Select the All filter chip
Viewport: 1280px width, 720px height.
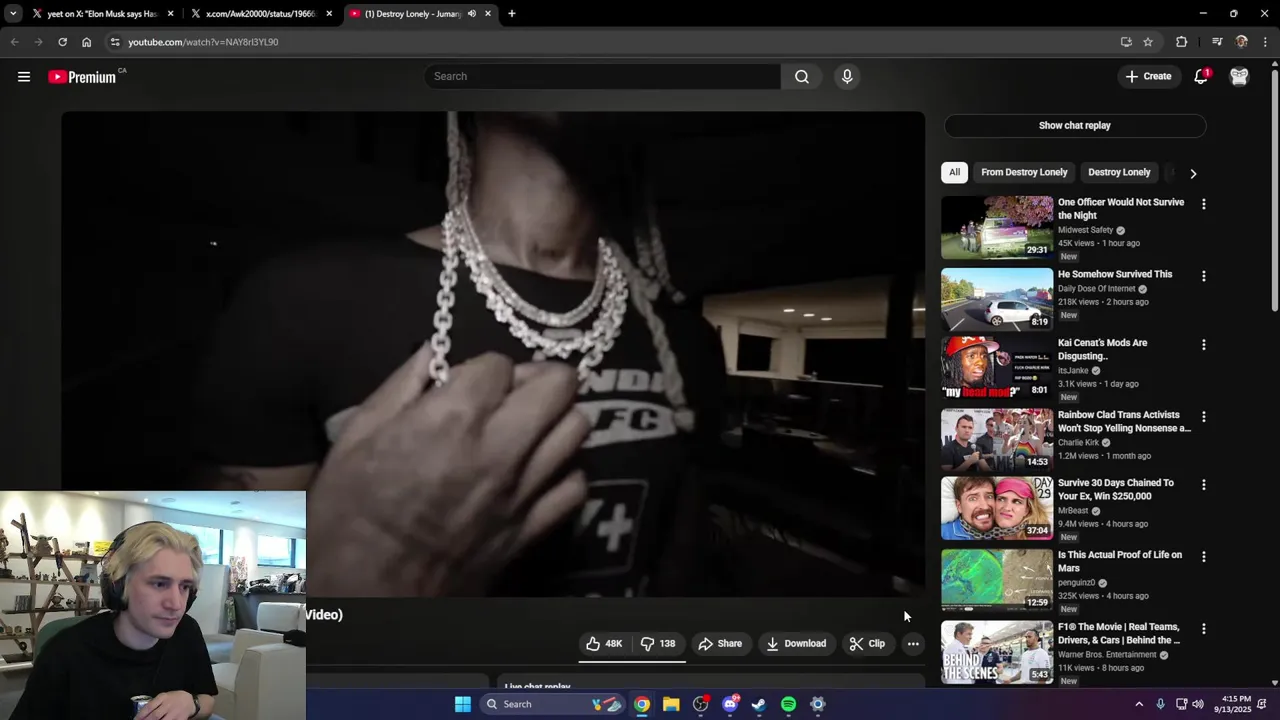[x=954, y=172]
